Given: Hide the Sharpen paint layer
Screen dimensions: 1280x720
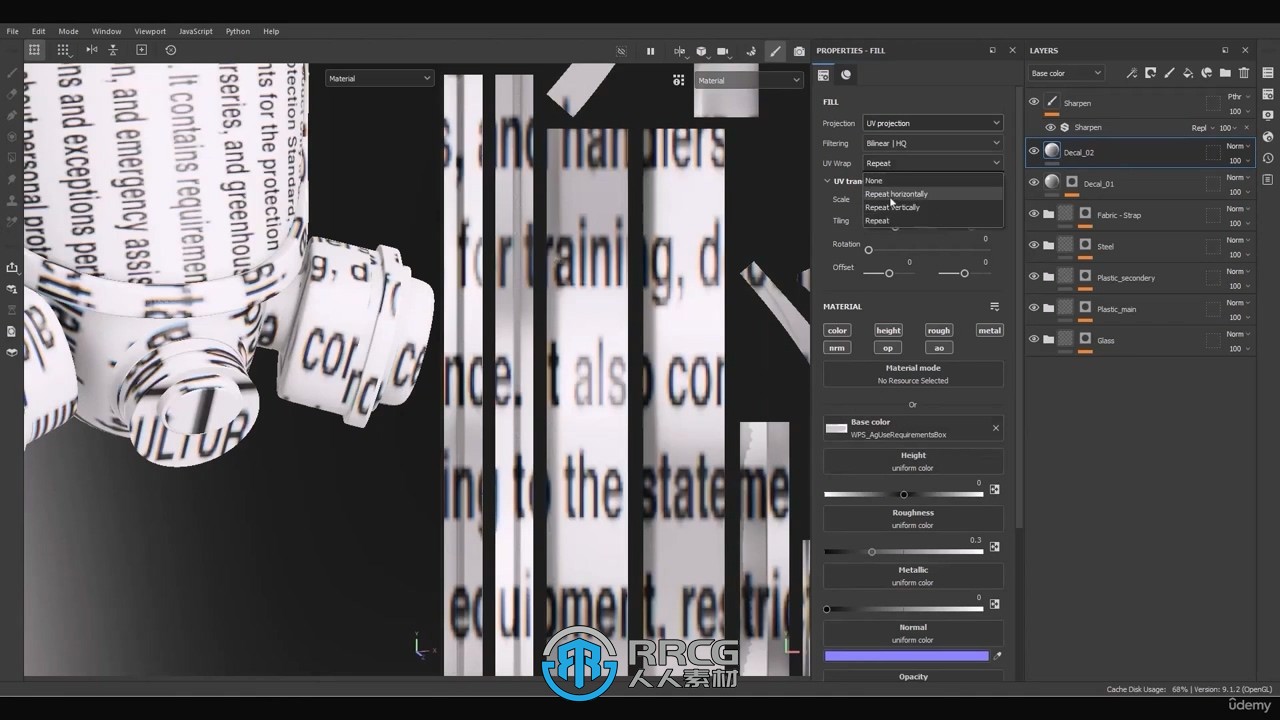Looking at the screenshot, I should (1034, 101).
